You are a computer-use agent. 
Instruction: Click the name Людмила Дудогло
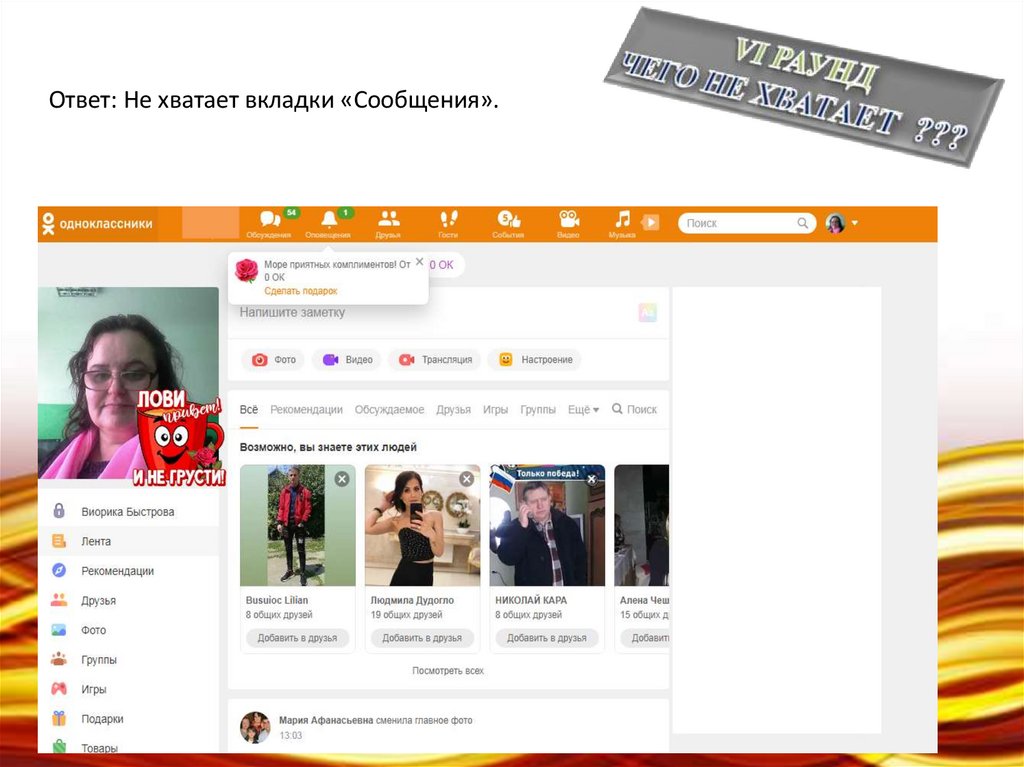pyautogui.click(x=412, y=600)
